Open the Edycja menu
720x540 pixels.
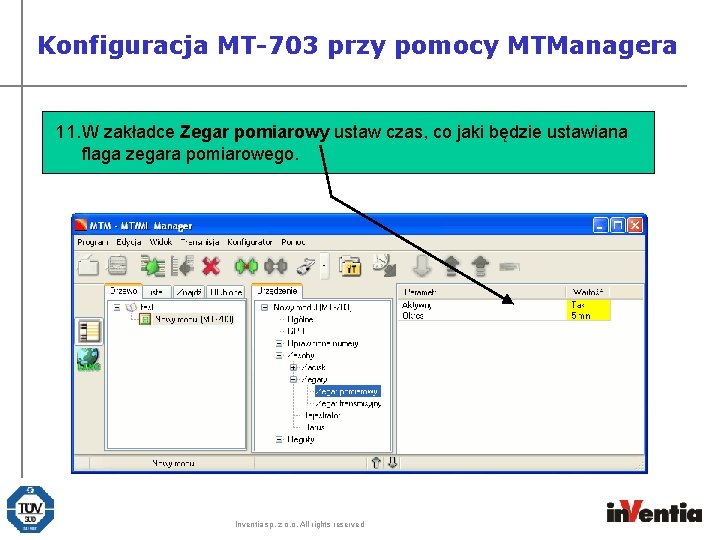point(129,242)
